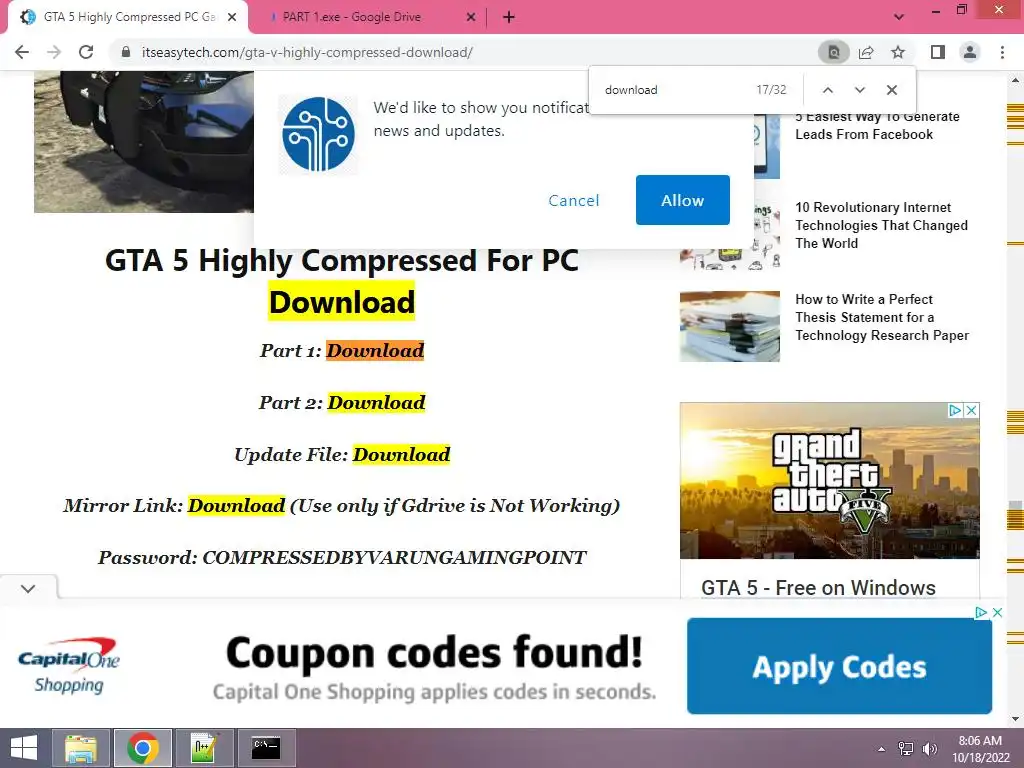
Task: Open the network tray icon
Action: point(906,749)
